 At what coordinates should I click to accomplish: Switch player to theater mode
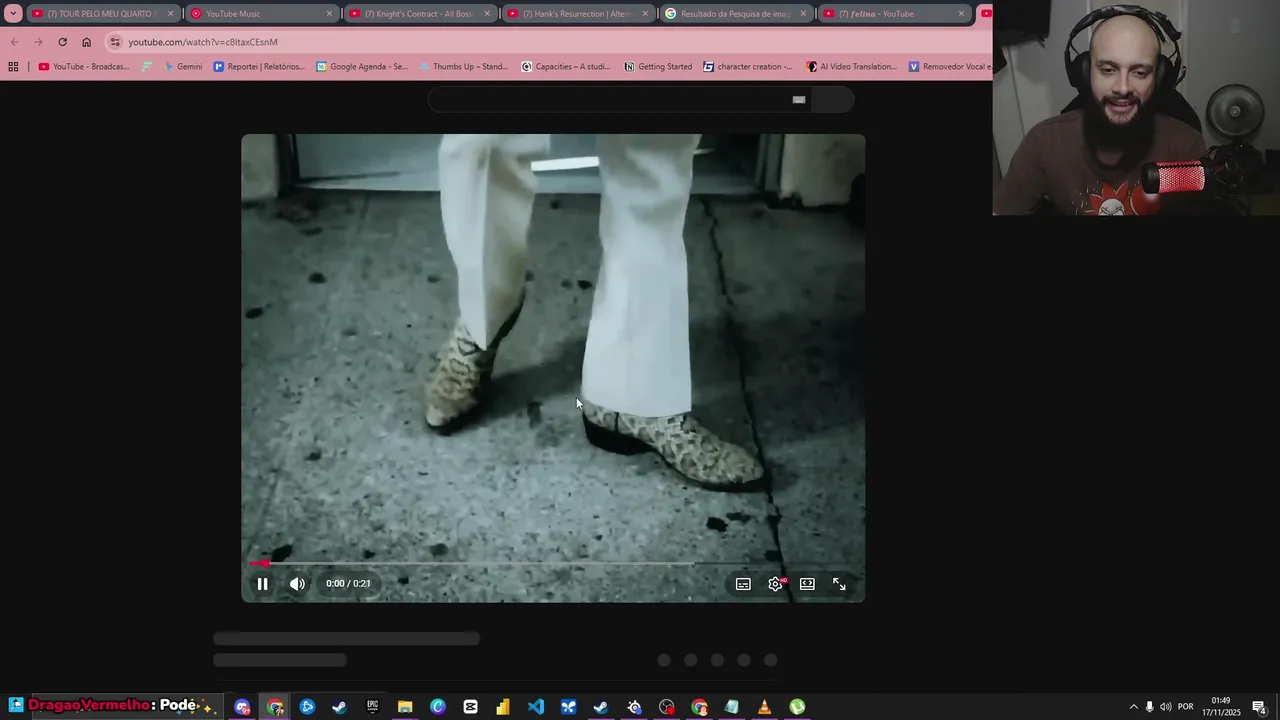[807, 584]
